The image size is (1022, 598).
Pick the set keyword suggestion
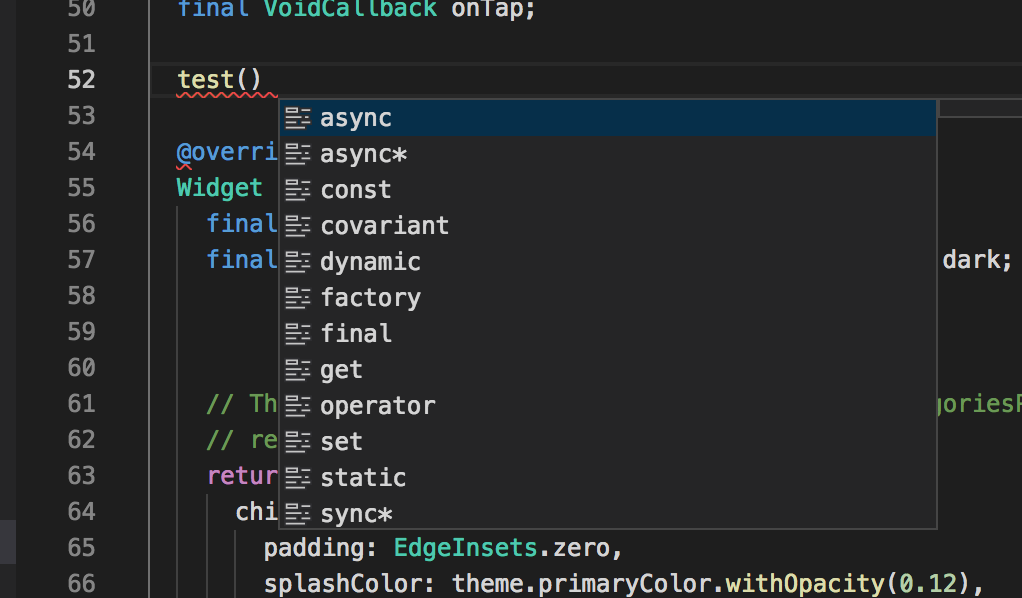[x=608, y=441]
